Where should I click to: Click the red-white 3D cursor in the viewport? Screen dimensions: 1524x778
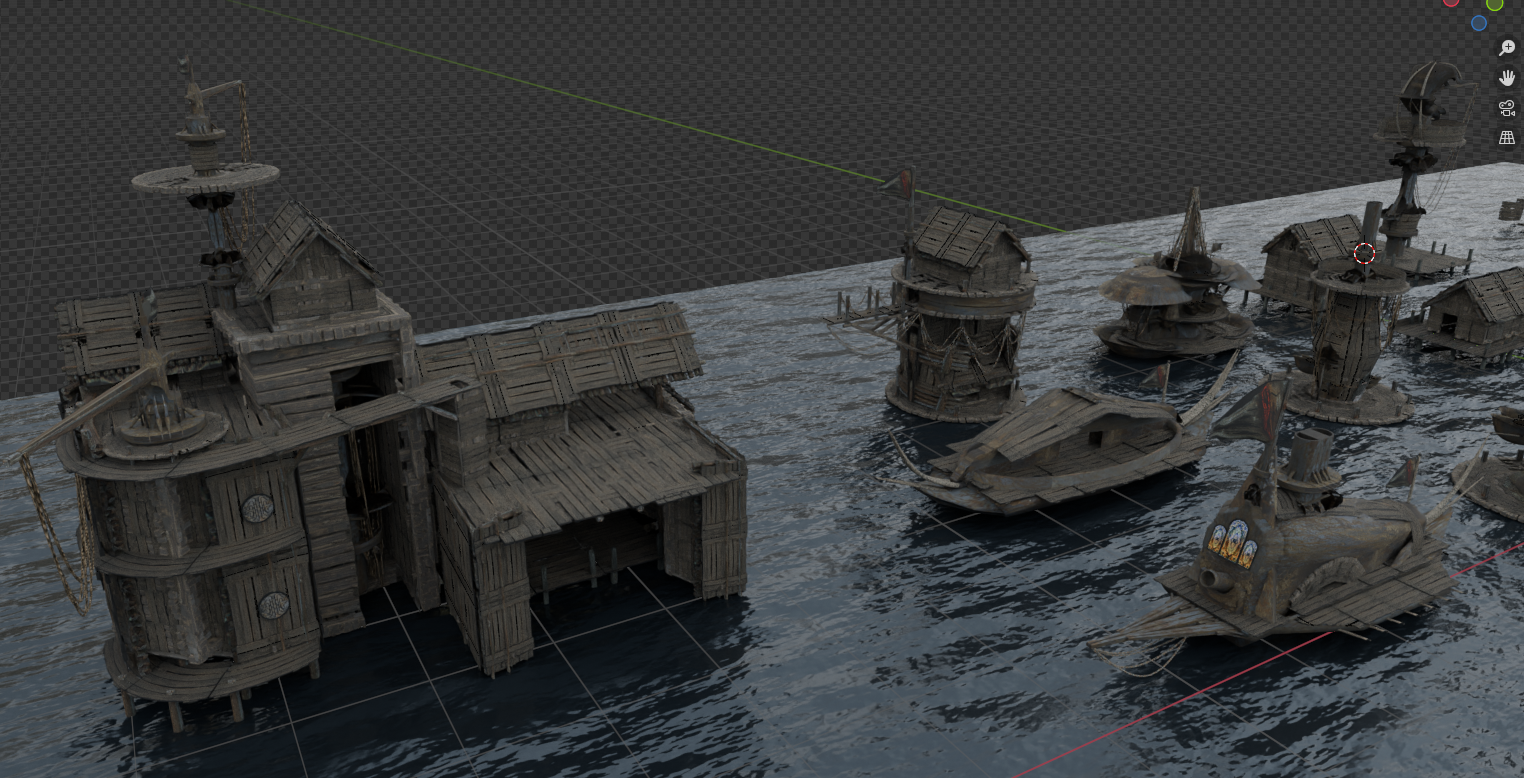click(1365, 253)
